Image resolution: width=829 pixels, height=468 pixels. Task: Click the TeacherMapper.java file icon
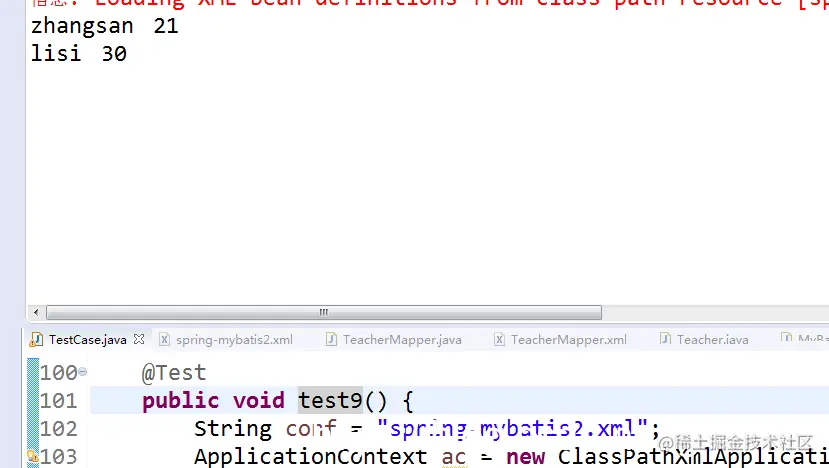point(331,339)
